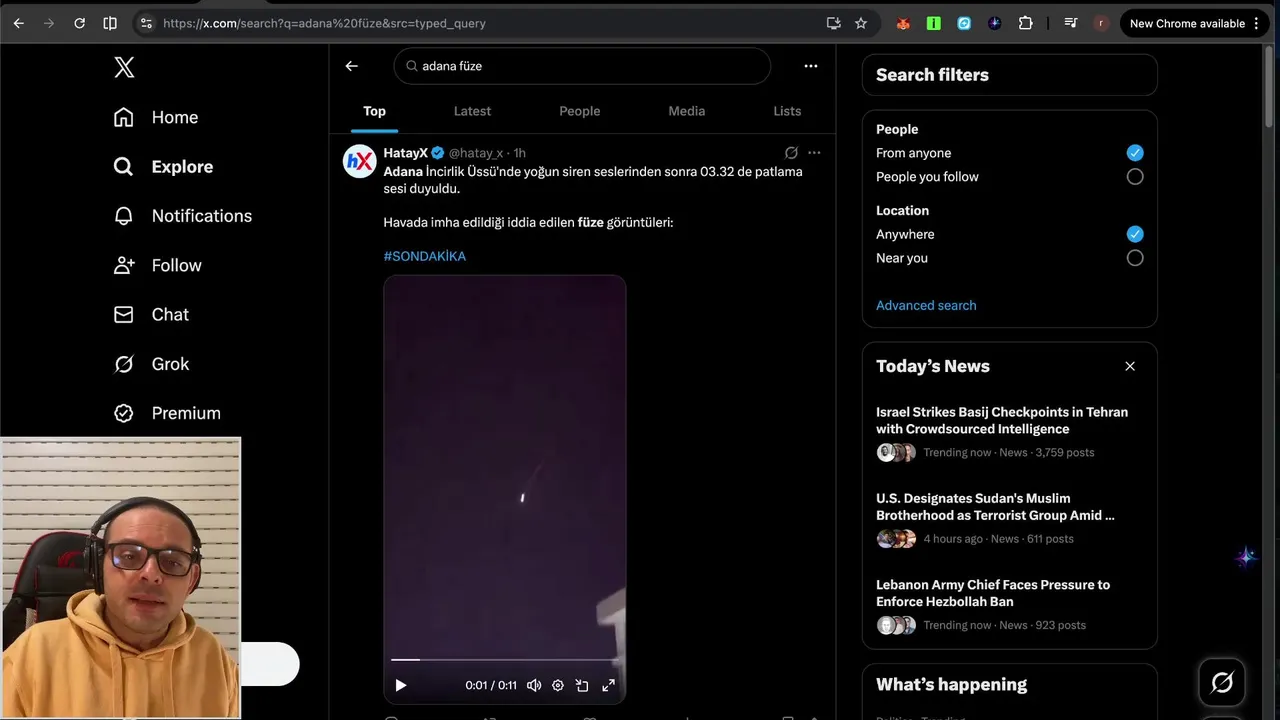Open Advanced search link
Viewport: 1280px width, 720px height.
click(x=926, y=306)
